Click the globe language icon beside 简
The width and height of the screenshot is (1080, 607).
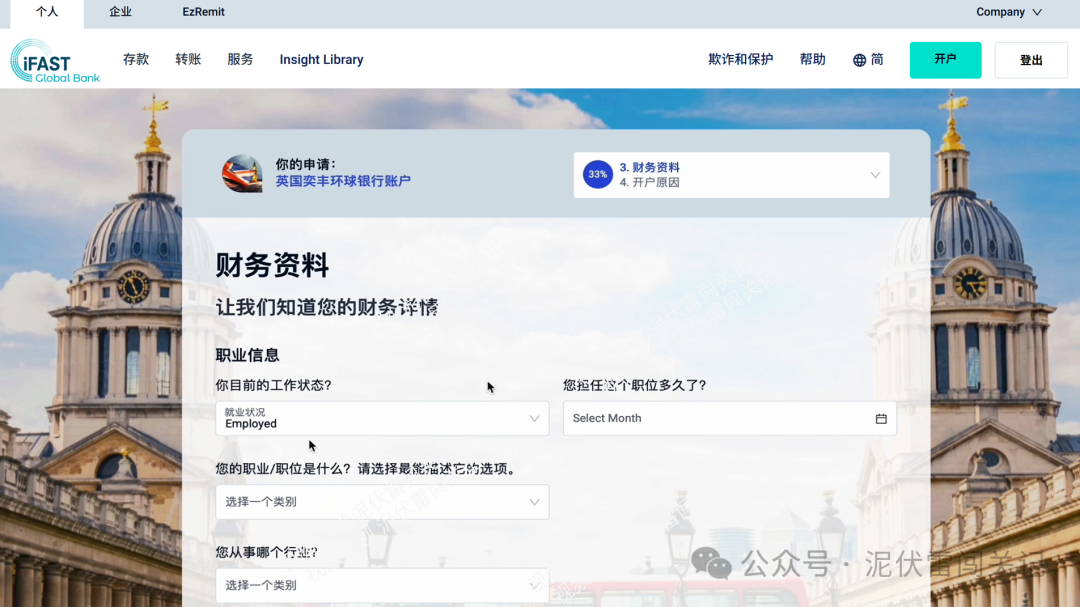858,59
